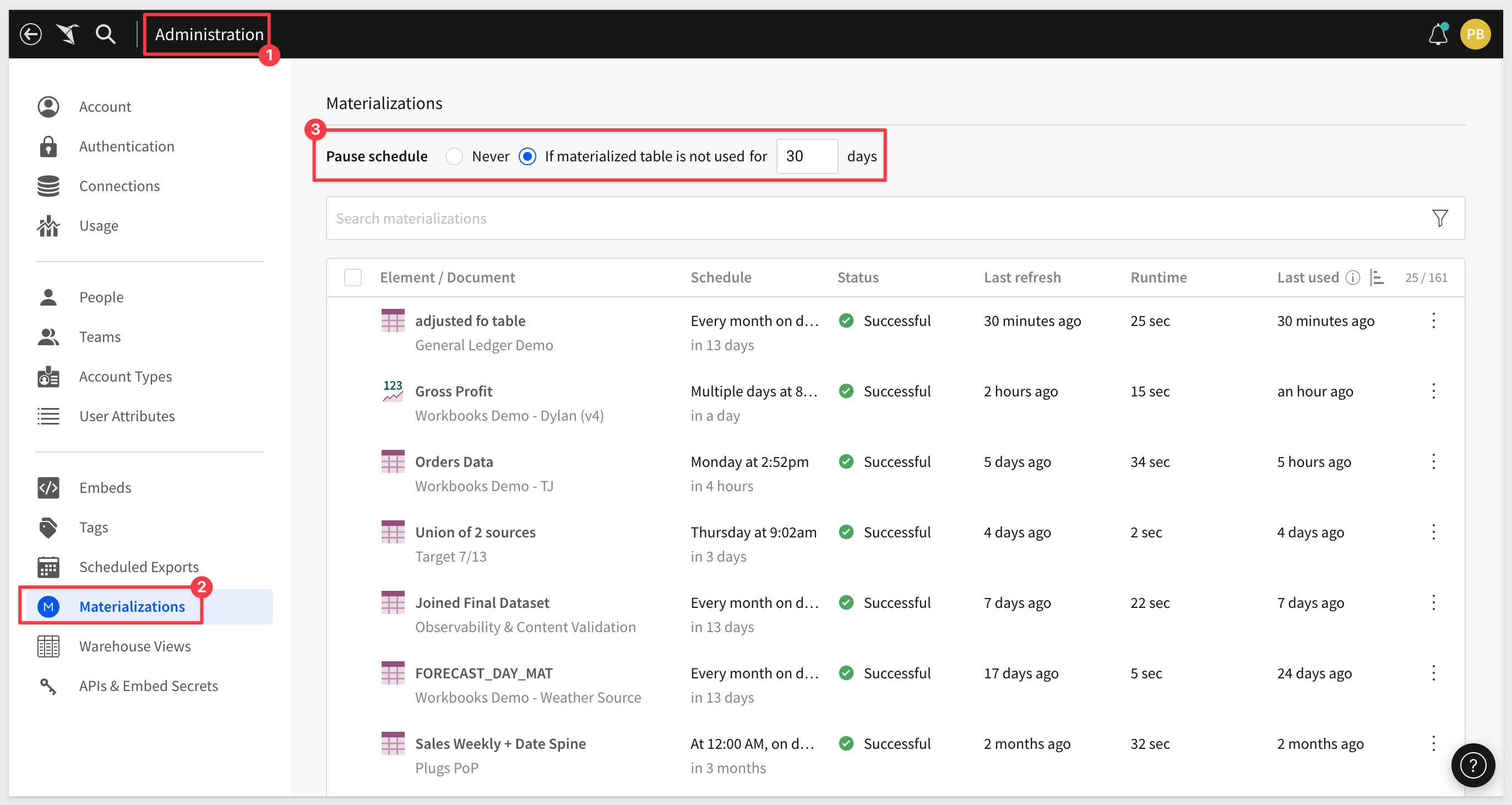
Task: Open the Union of 2 sources element
Action: click(x=475, y=532)
